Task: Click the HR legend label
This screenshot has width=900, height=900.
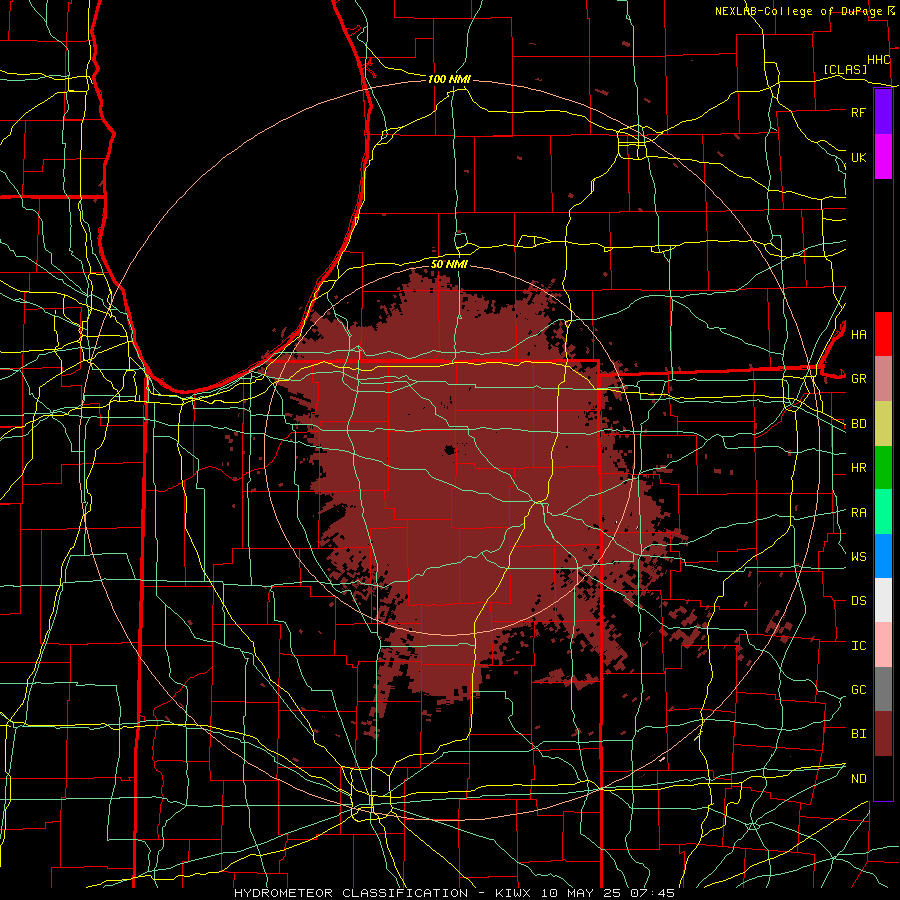Action: point(858,468)
